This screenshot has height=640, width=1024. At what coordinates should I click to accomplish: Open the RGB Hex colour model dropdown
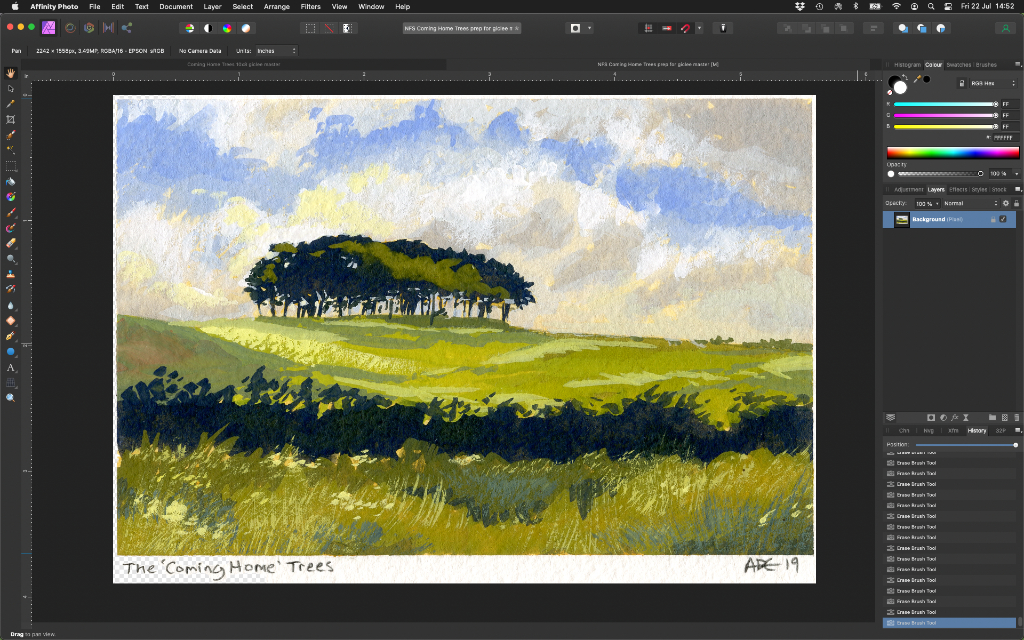click(992, 83)
